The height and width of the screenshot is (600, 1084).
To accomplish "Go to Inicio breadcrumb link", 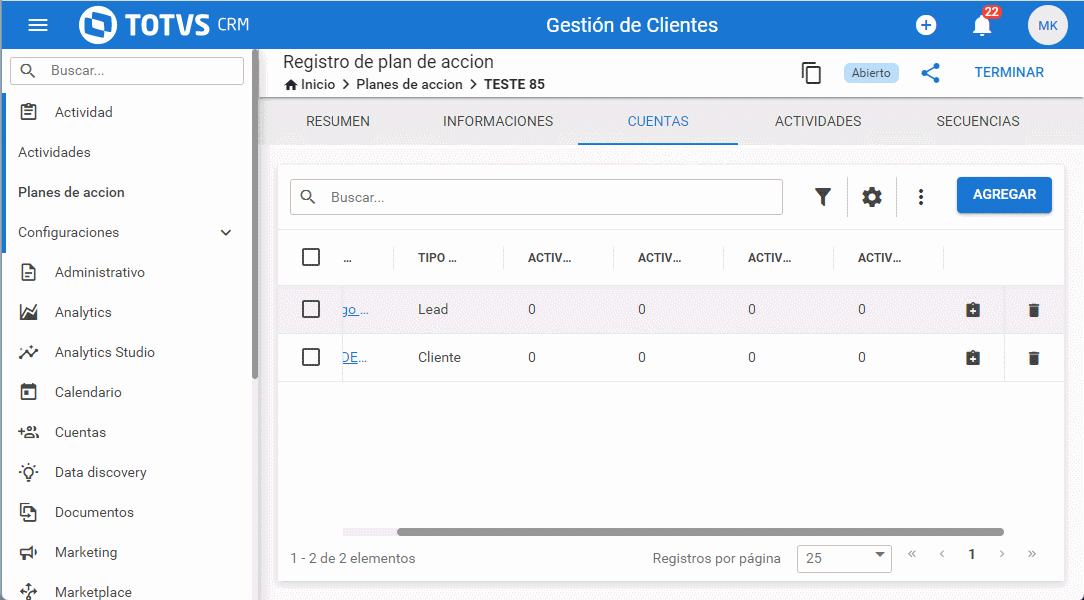I will coord(317,84).
